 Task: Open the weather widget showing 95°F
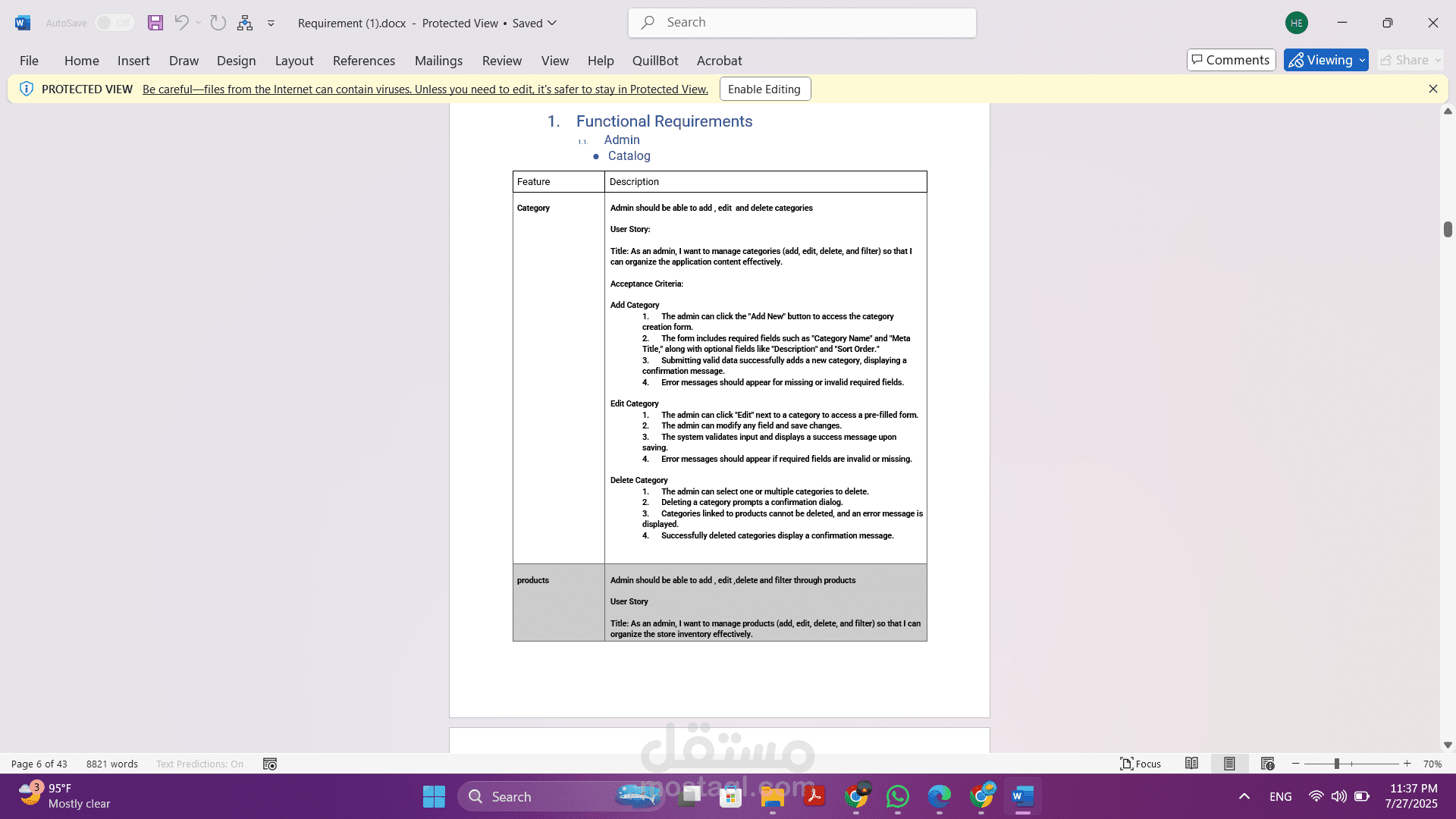[64, 796]
